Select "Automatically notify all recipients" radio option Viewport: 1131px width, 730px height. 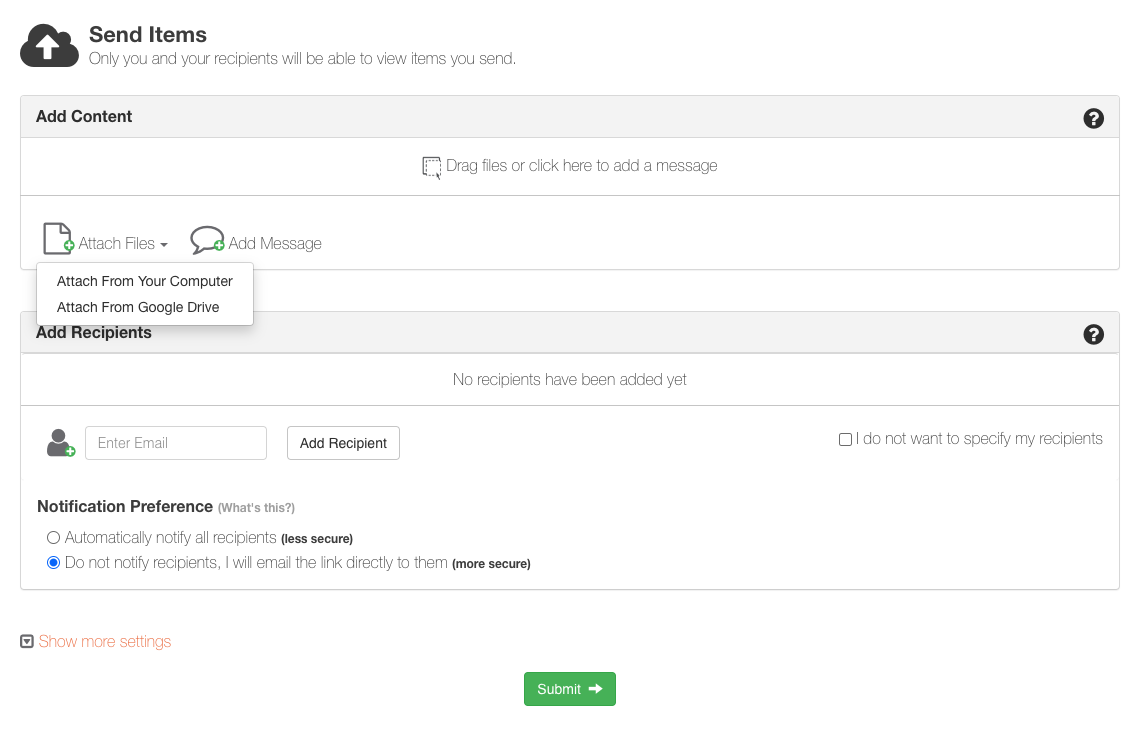(54, 538)
